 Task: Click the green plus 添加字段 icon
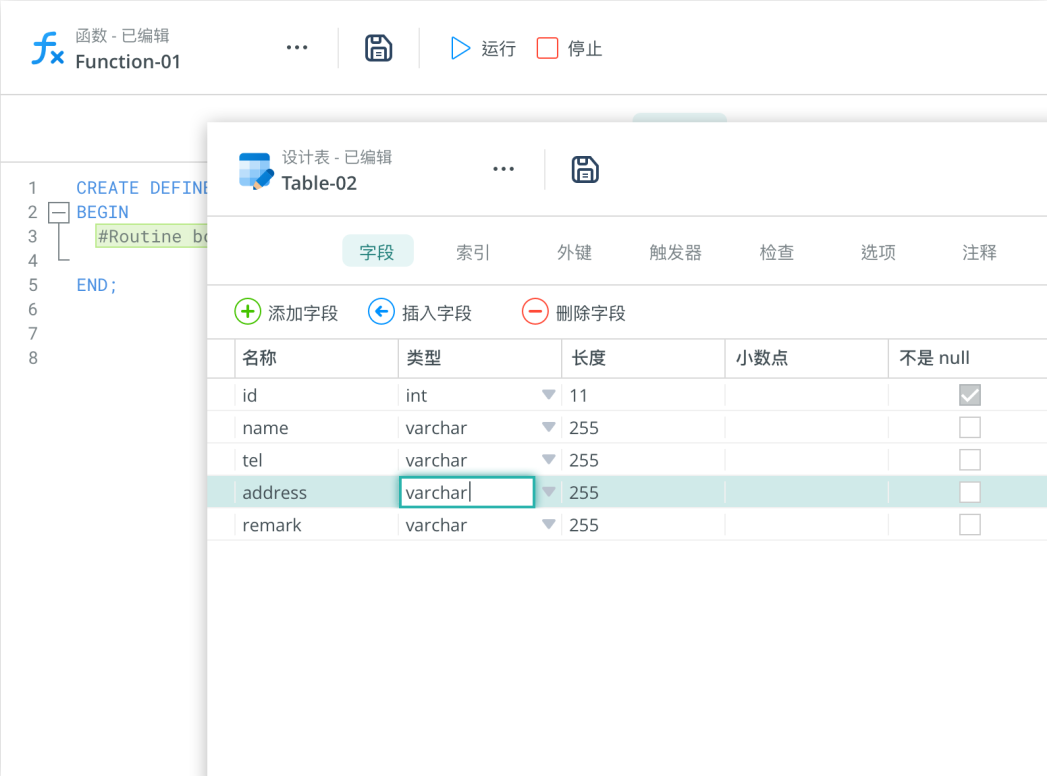(247, 311)
